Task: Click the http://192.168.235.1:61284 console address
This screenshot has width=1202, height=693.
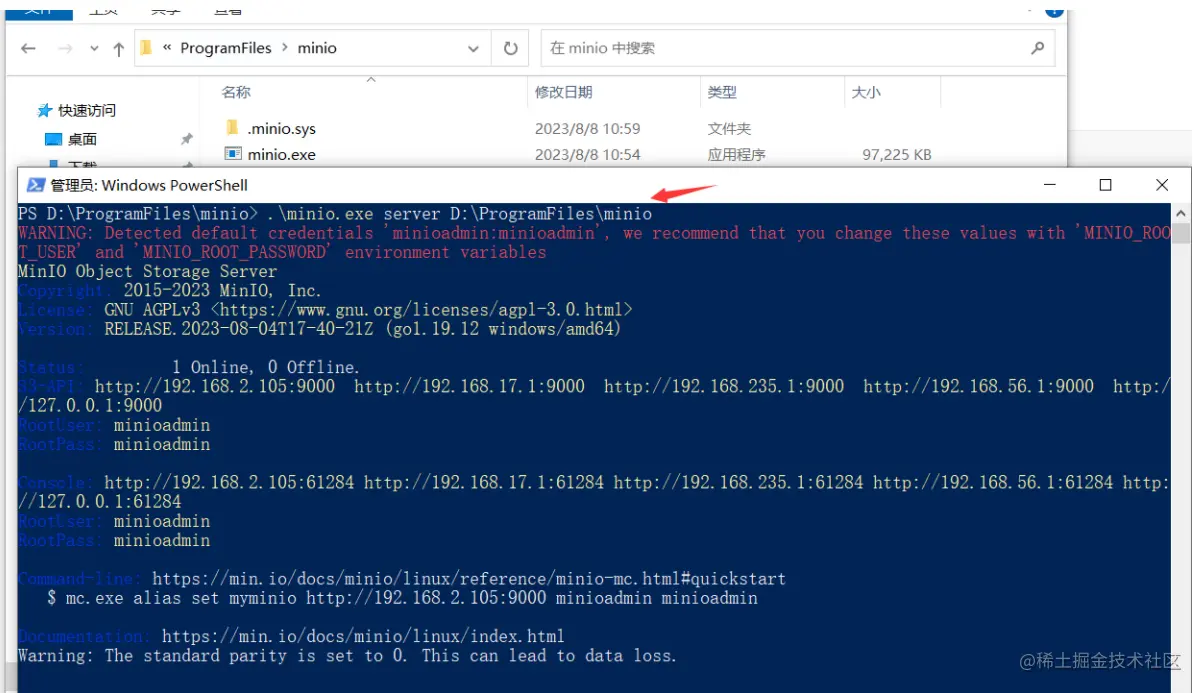Action: pos(739,483)
